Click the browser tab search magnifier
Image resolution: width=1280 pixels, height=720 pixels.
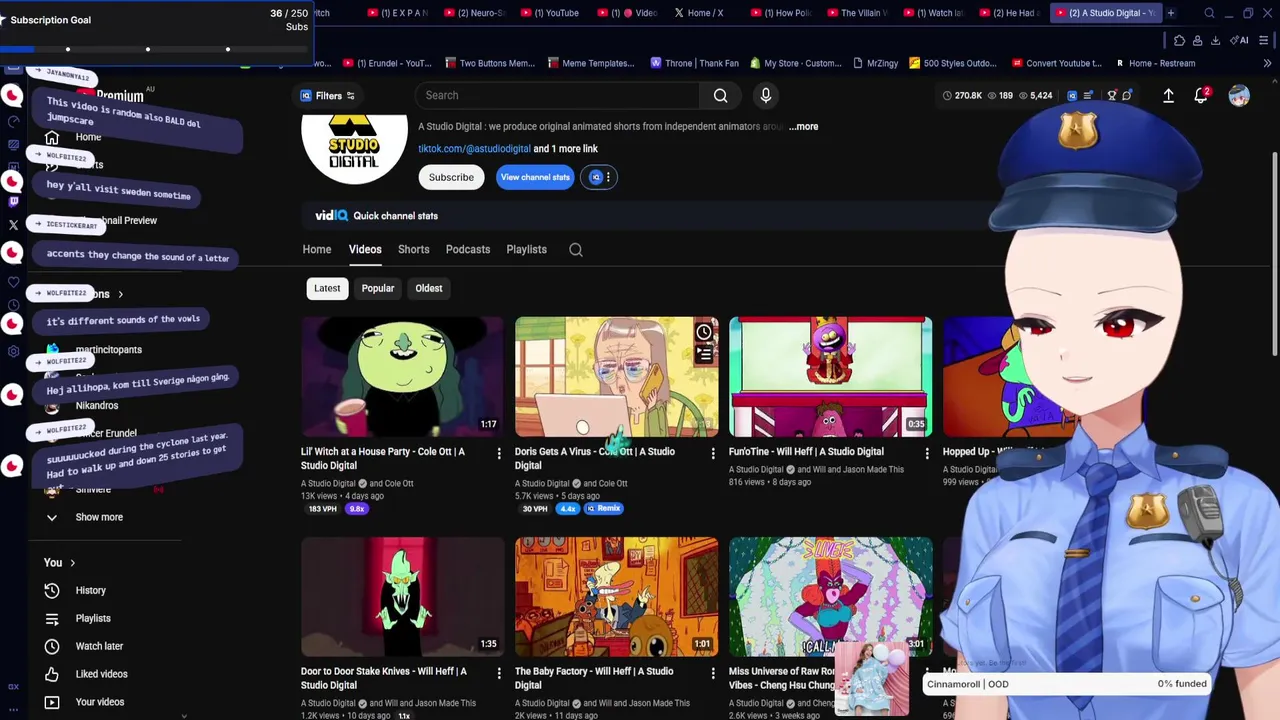click(x=1209, y=13)
